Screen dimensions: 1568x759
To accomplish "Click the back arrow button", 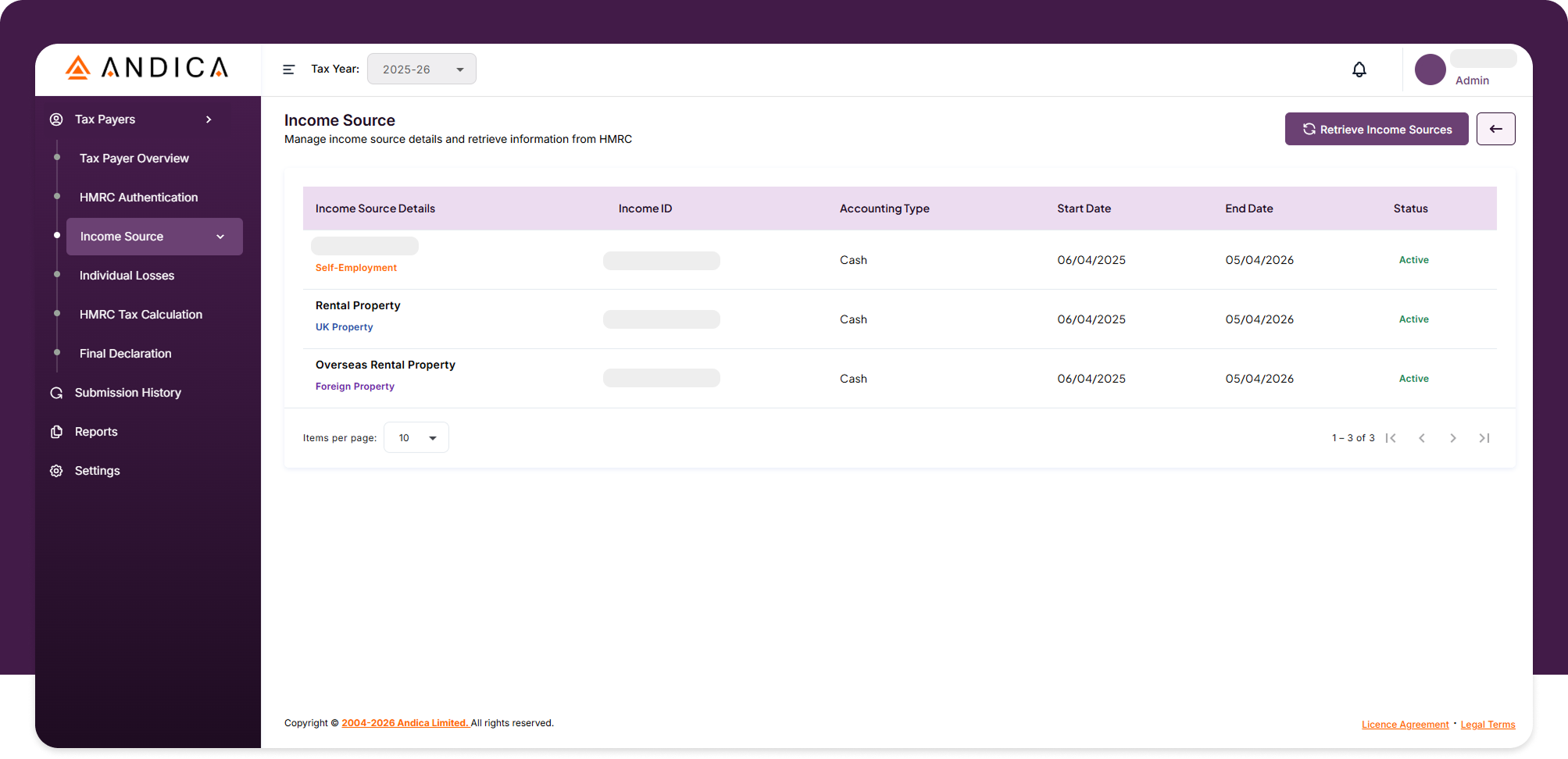I will (x=1495, y=129).
